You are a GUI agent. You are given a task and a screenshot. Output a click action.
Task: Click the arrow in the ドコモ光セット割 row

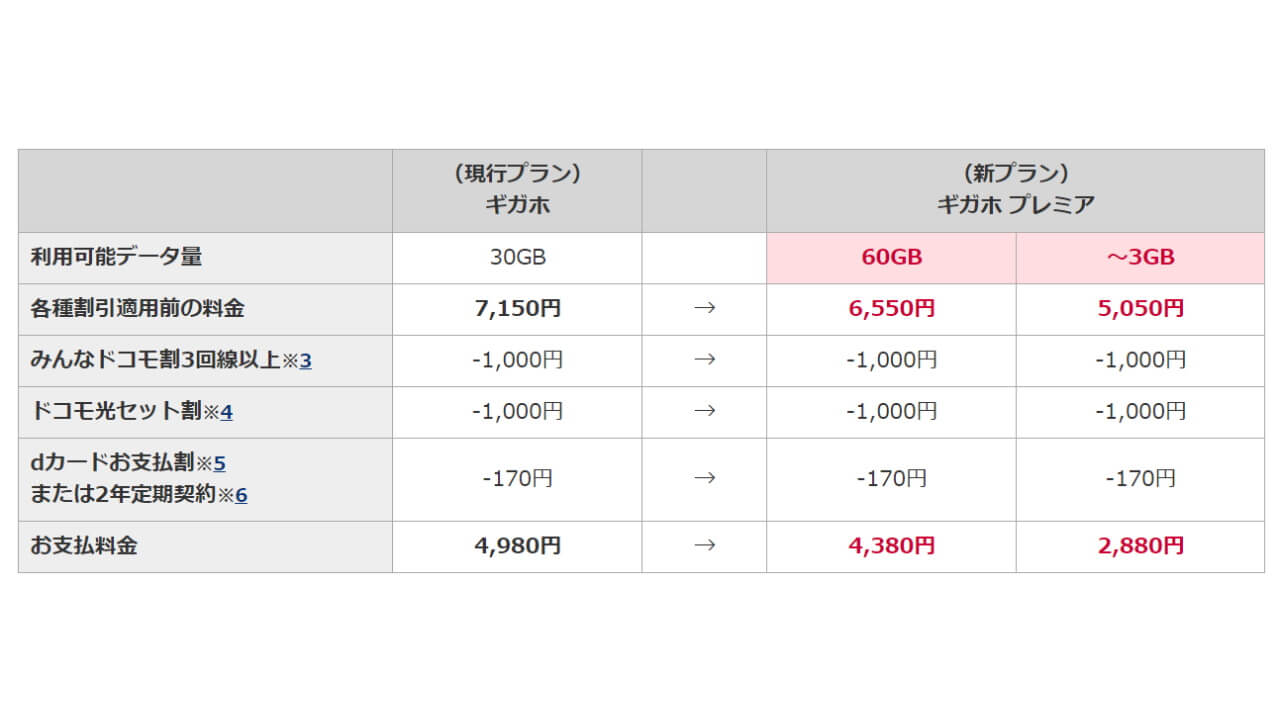click(x=704, y=411)
